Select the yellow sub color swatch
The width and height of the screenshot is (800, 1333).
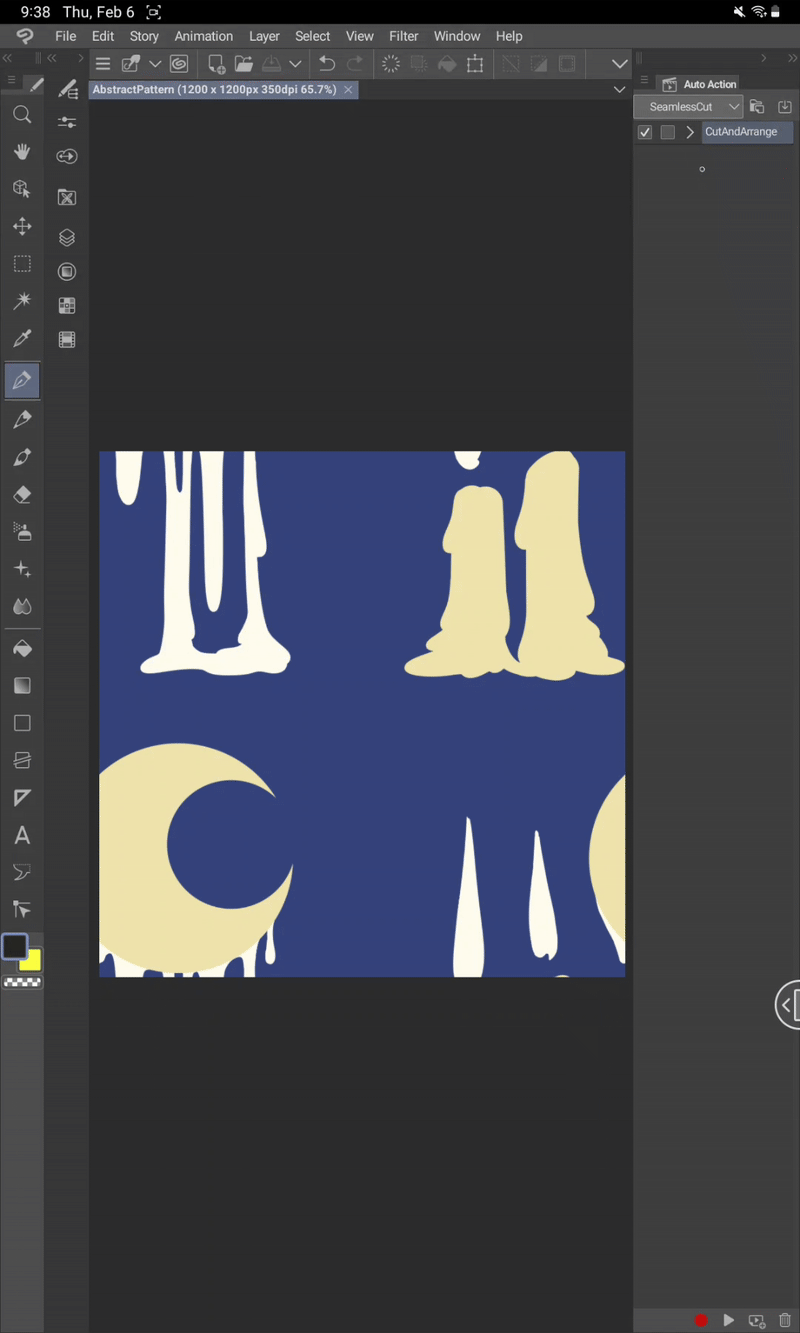click(32, 961)
